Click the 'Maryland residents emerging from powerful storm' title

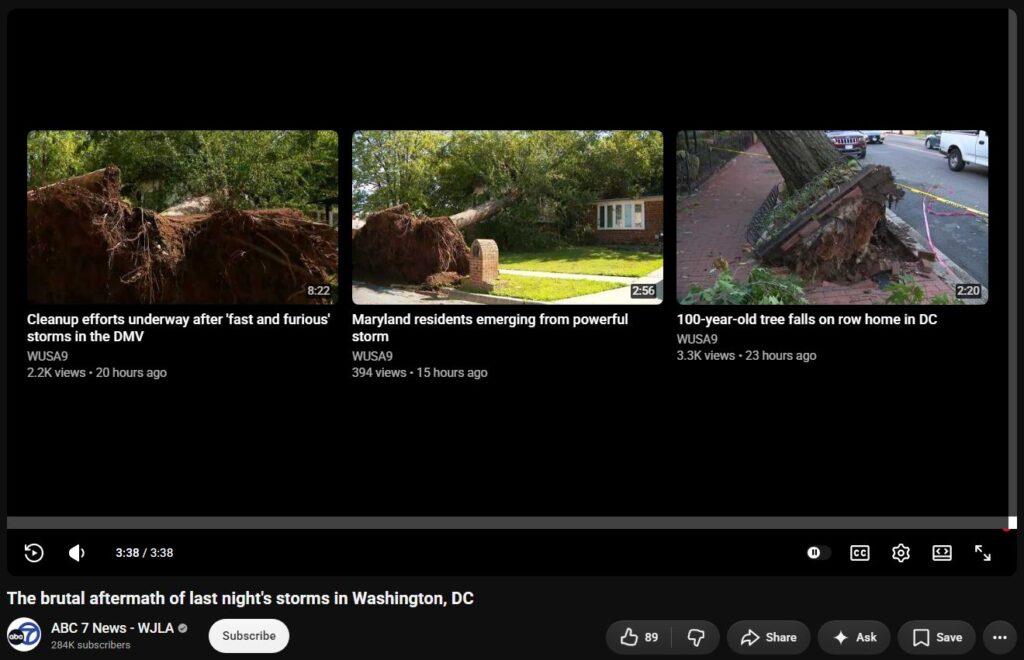(x=490, y=328)
